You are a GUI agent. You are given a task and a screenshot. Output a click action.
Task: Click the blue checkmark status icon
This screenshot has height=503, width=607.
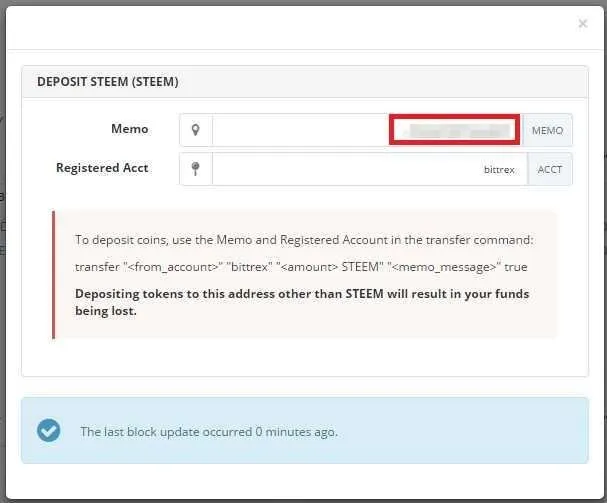[x=49, y=430]
